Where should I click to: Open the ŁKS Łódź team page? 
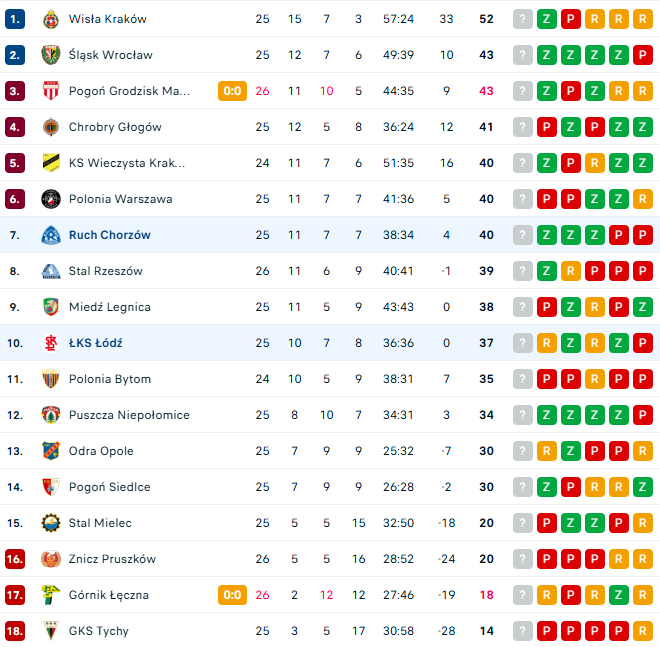[x=96, y=343]
